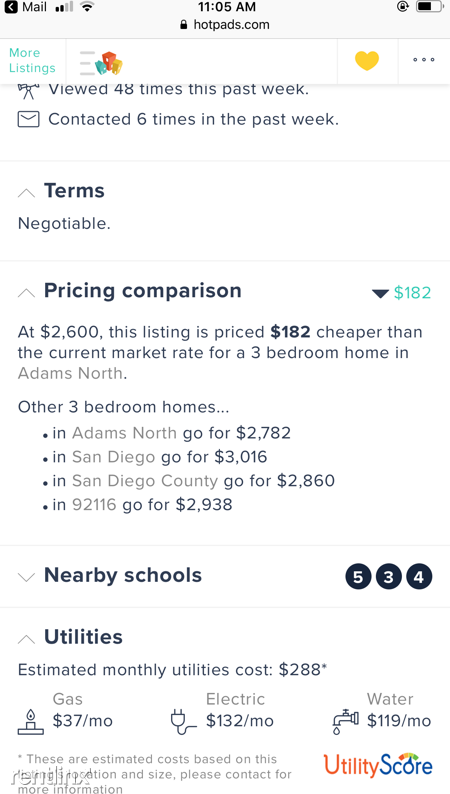Expand the Nearby schools section

[x=26, y=577]
